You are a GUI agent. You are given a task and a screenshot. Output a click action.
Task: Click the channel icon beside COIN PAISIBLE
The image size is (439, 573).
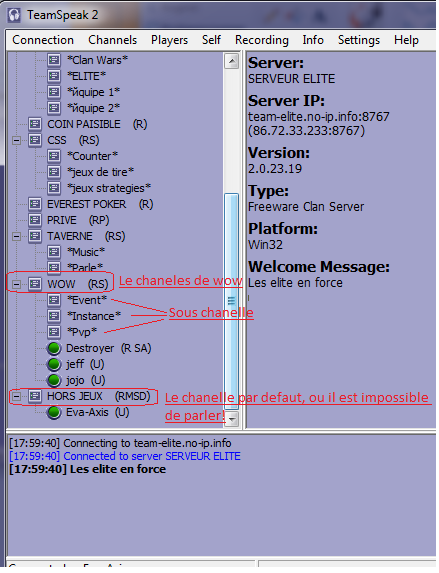coord(35,124)
